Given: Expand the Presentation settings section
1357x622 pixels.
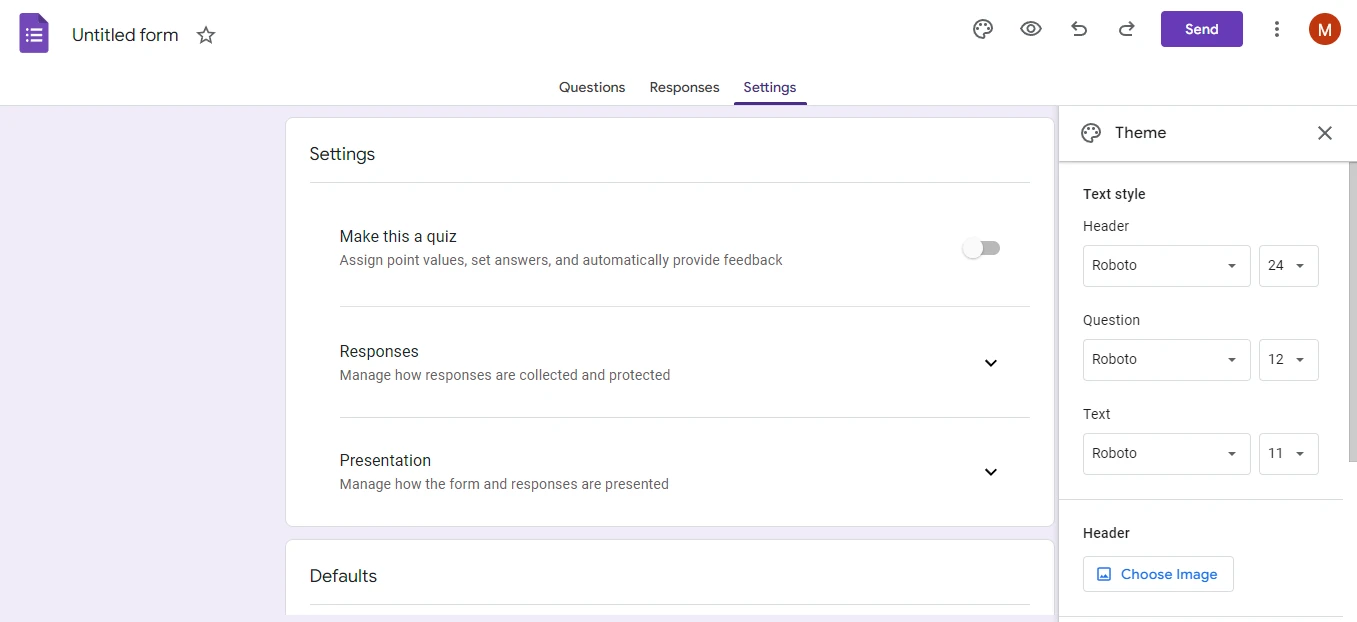Looking at the screenshot, I should coord(990,471).
